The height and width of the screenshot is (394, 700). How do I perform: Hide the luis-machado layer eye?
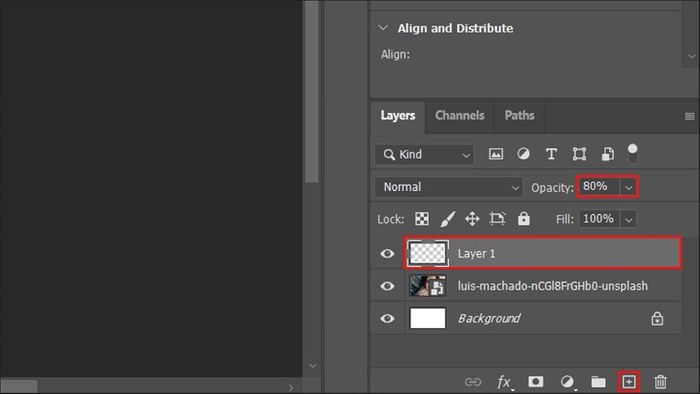pyautogui.click(x=387, y=286)
